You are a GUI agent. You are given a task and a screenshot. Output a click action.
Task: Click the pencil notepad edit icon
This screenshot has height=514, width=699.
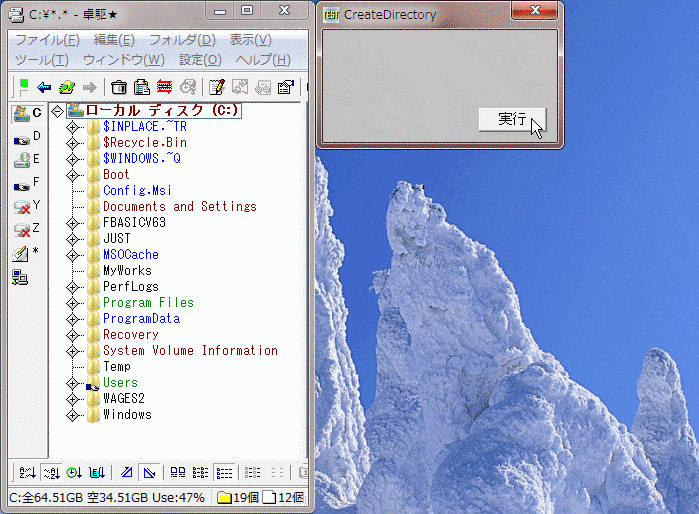[x=216, y=87]
